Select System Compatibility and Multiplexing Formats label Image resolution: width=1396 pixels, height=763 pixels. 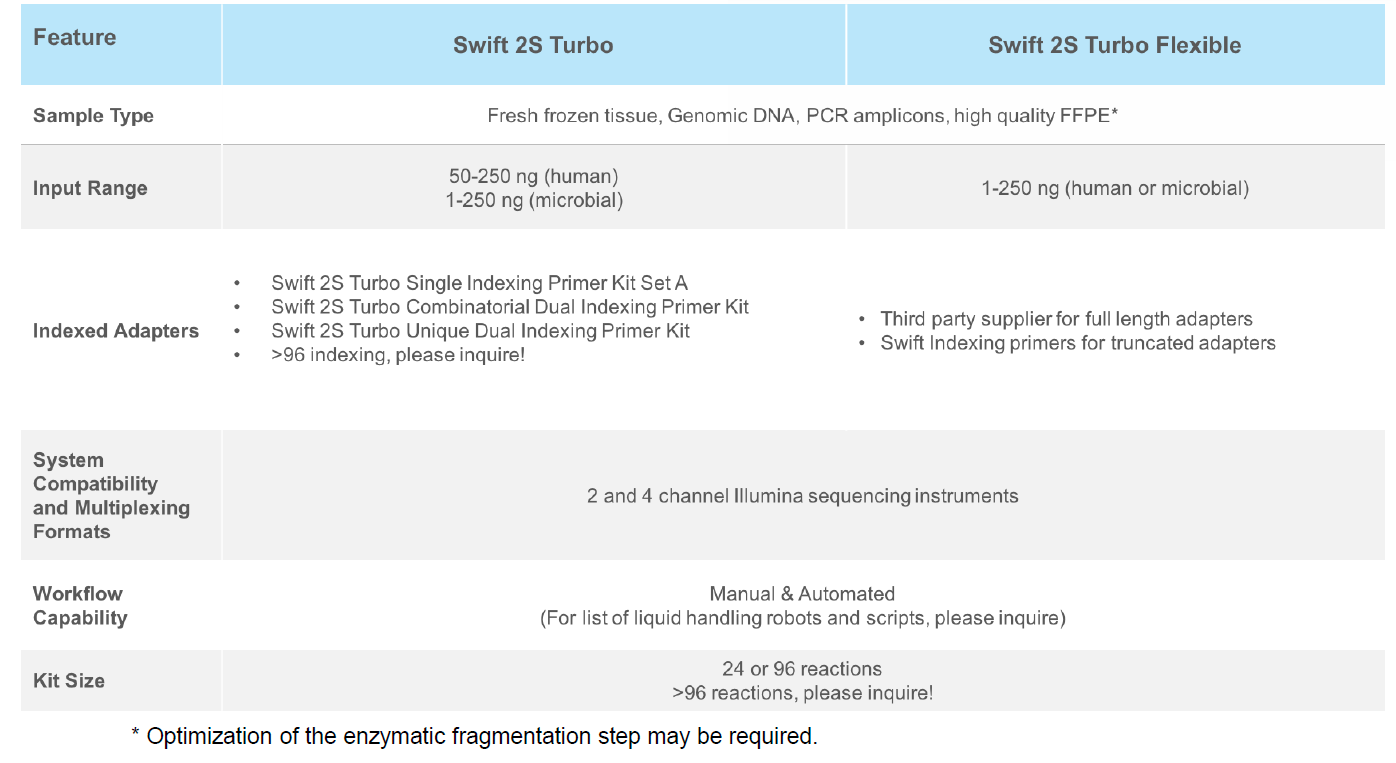point(111,496)
